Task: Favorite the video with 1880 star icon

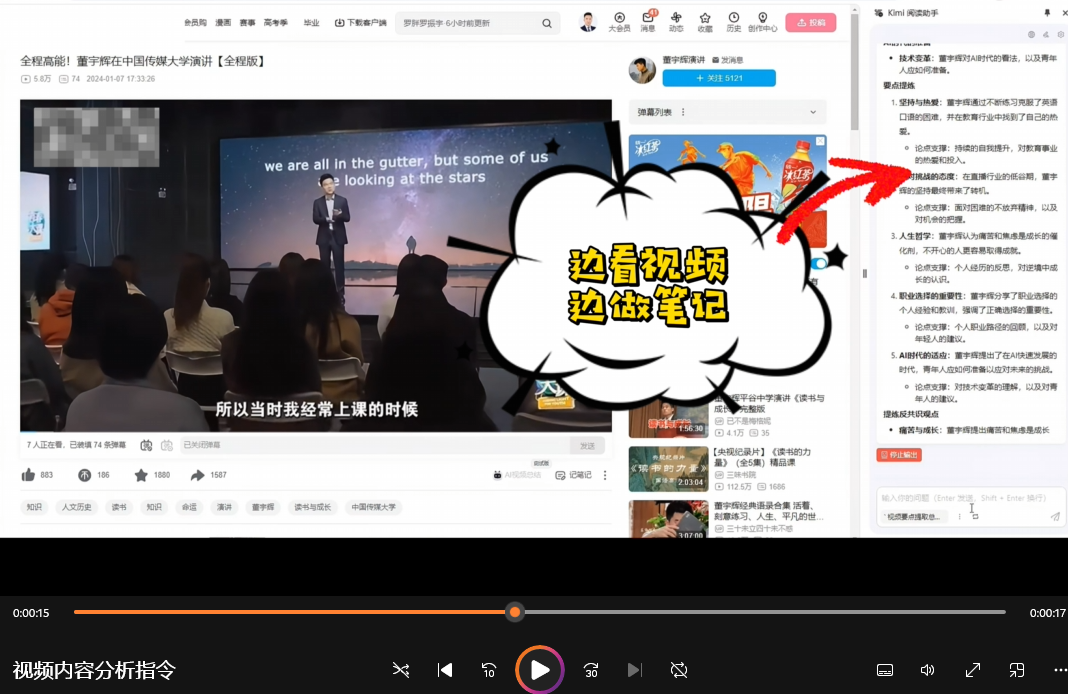Action: coord(141,475)
